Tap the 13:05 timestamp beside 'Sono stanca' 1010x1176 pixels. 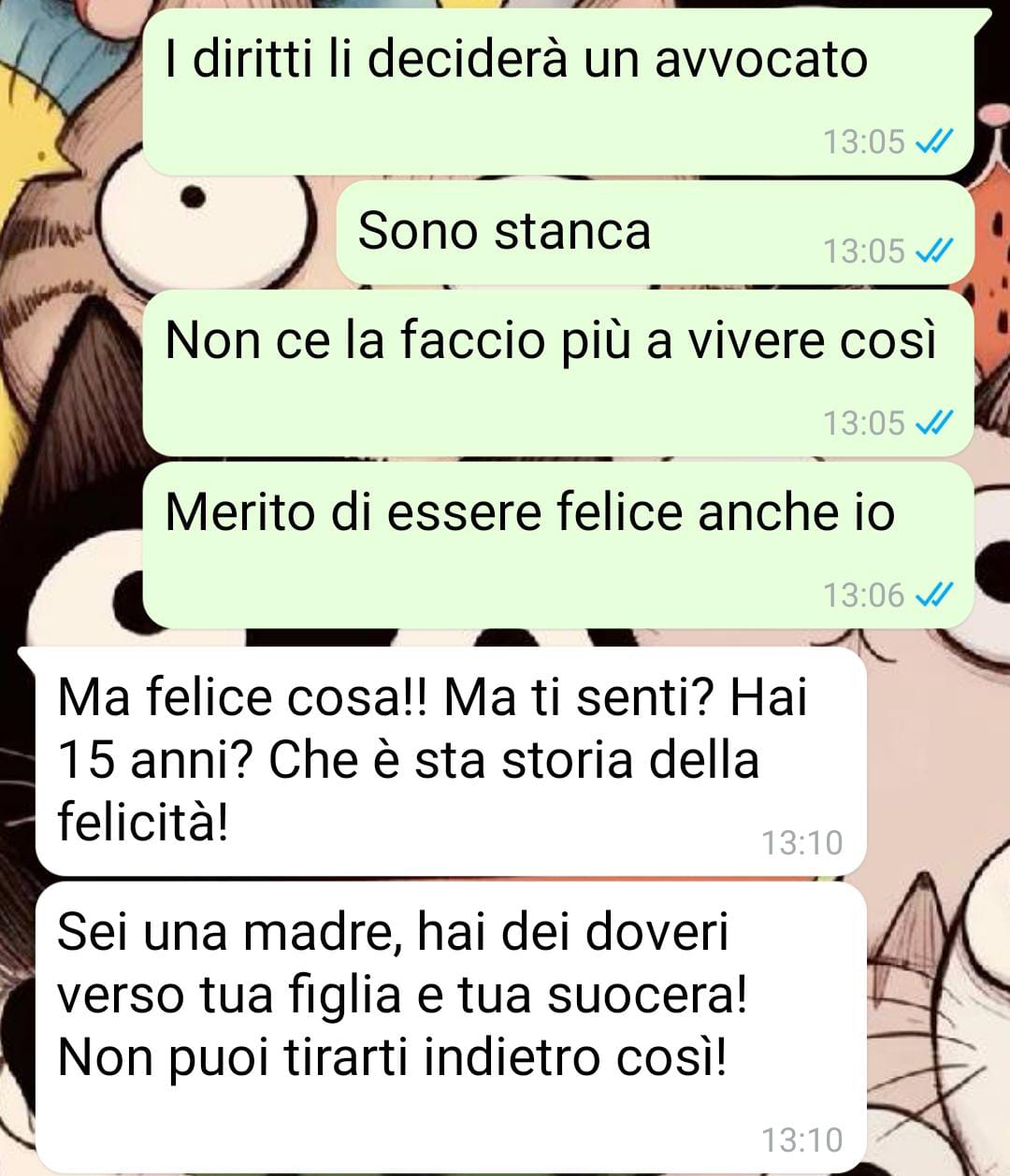point(863,251)
